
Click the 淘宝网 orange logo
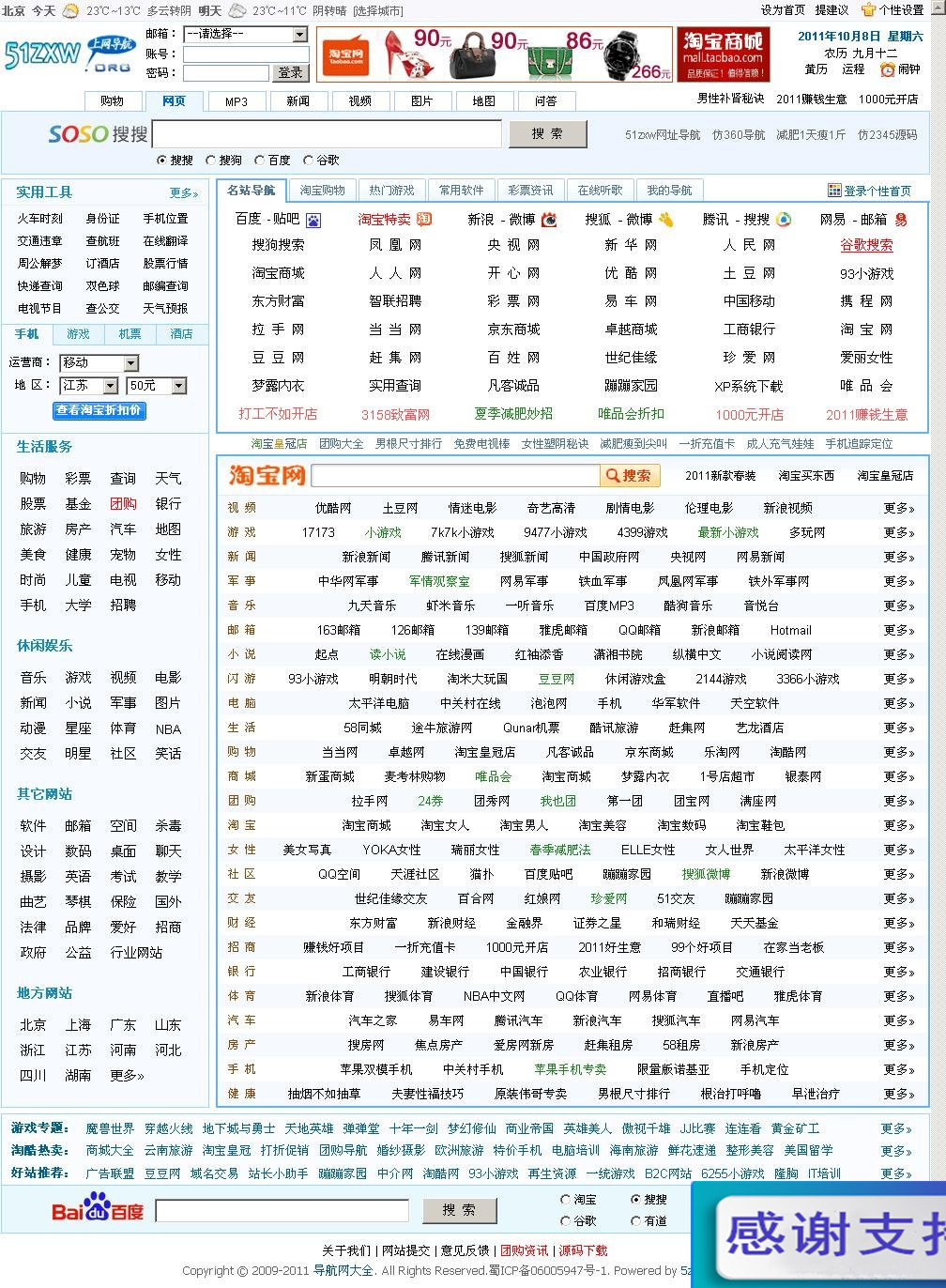tap(267, 475)
